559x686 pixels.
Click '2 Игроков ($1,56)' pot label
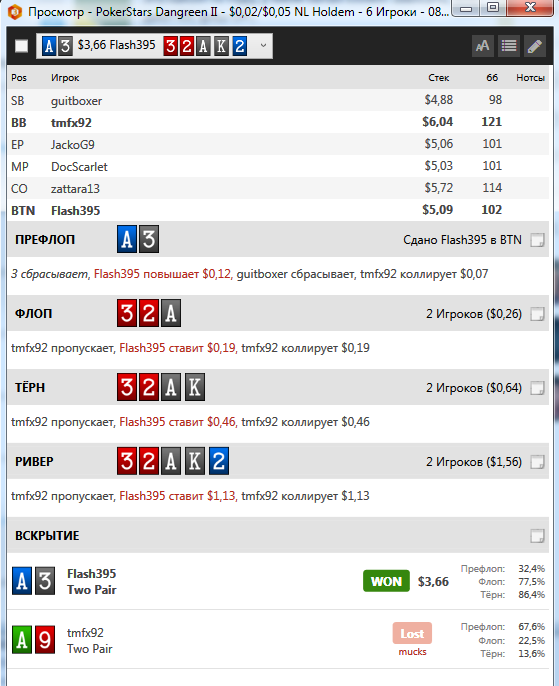pyautogui.click(x=474, y=462)
